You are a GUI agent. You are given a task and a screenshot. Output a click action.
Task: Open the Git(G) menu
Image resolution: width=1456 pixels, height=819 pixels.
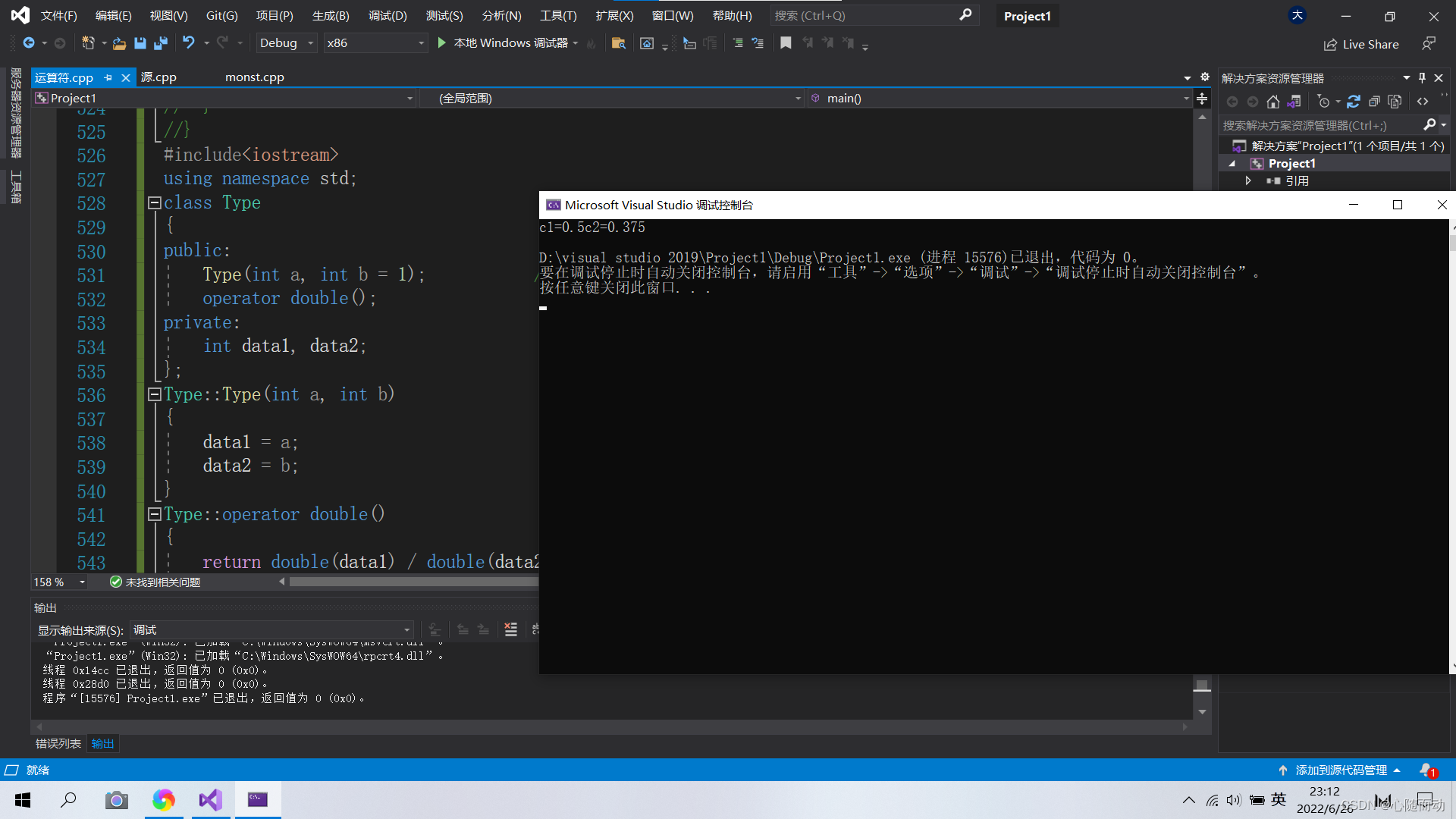[222, 15]
